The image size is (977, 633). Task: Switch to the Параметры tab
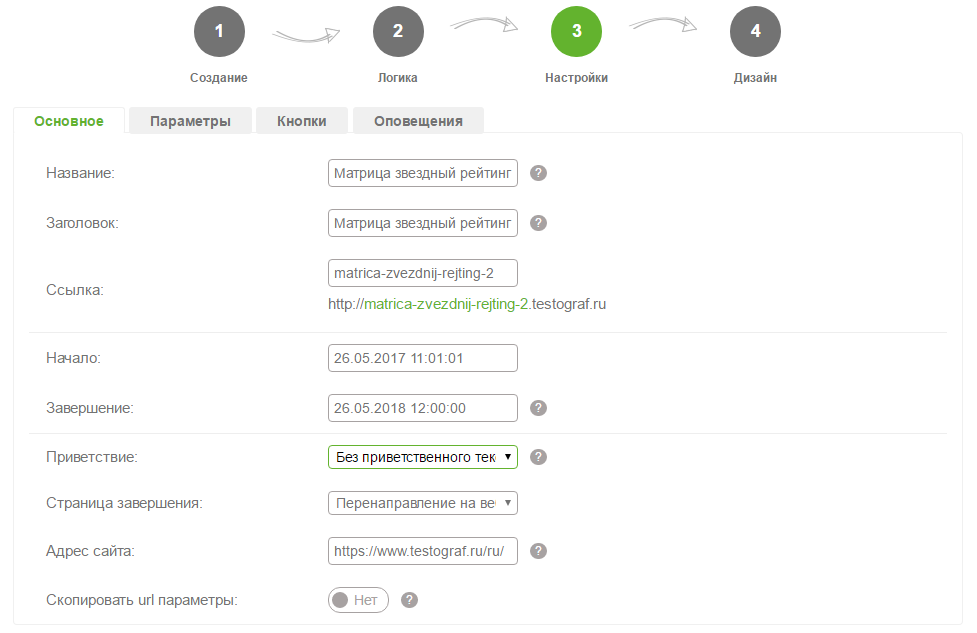190,121
